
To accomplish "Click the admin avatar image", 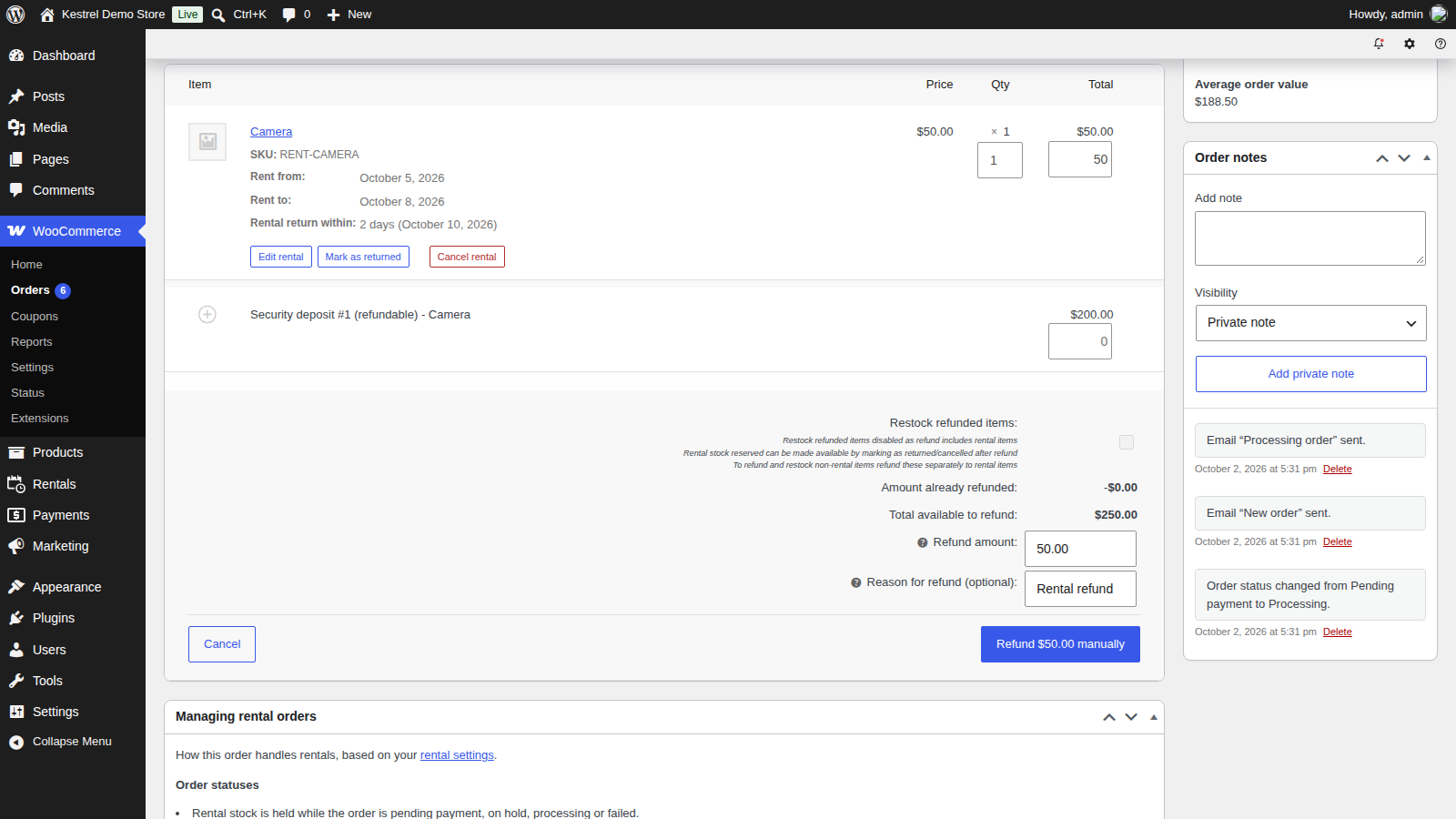I will pos(1439,14).
